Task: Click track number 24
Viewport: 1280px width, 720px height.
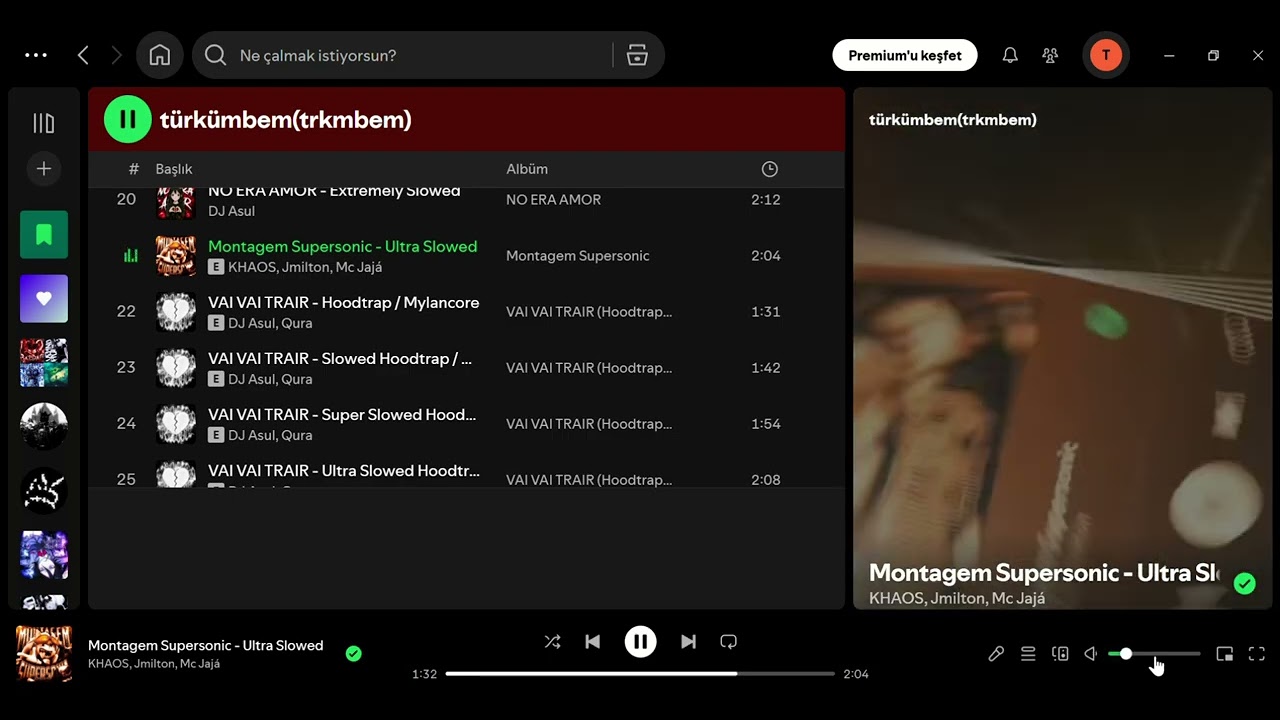Action: 126,423
